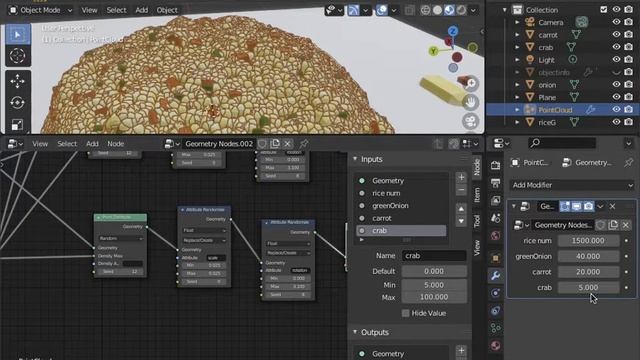
Task: Duplicate node tree Geometry Nodes.002 in header
Action: 275,144
